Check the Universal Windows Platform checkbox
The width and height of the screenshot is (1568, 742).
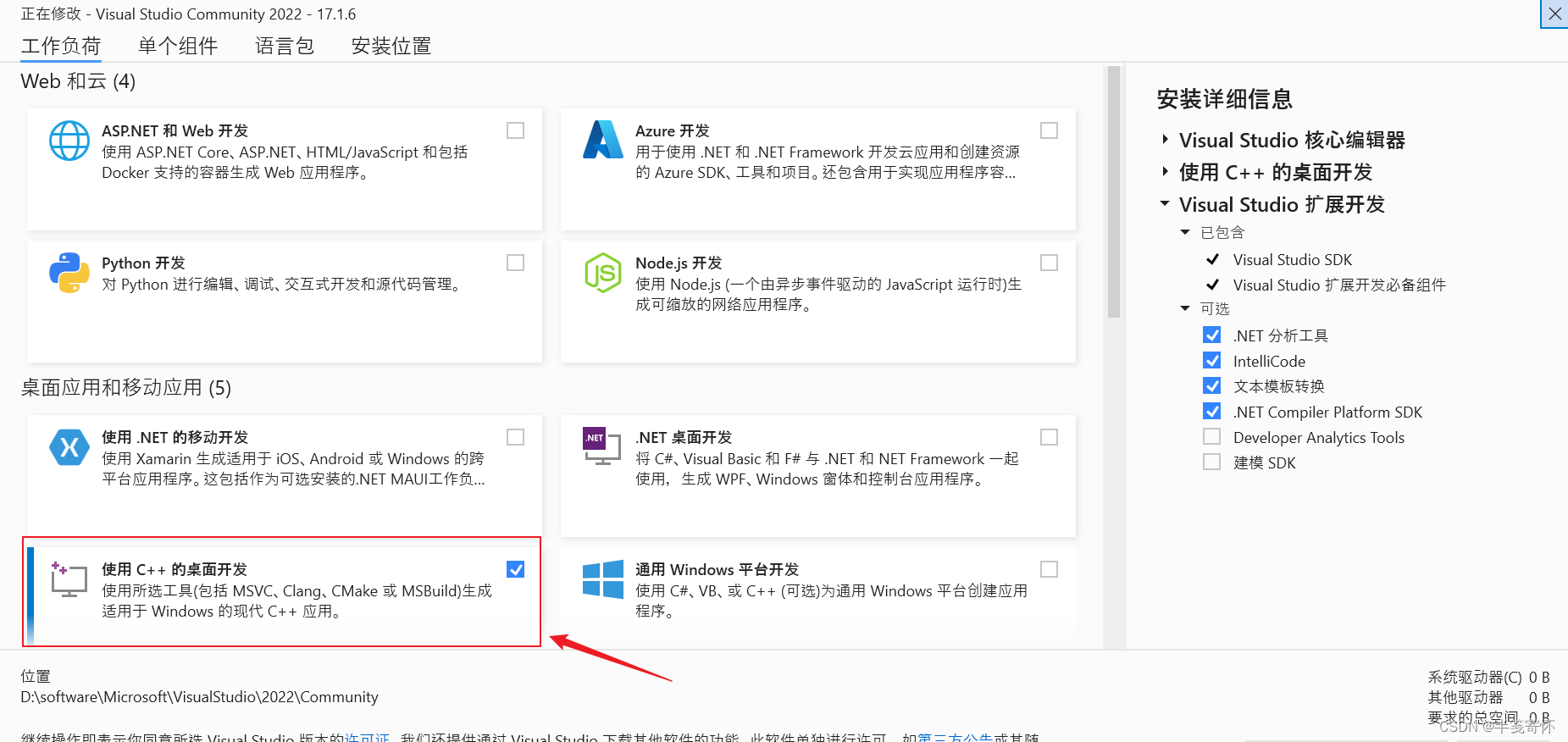tap(1049, 569)
